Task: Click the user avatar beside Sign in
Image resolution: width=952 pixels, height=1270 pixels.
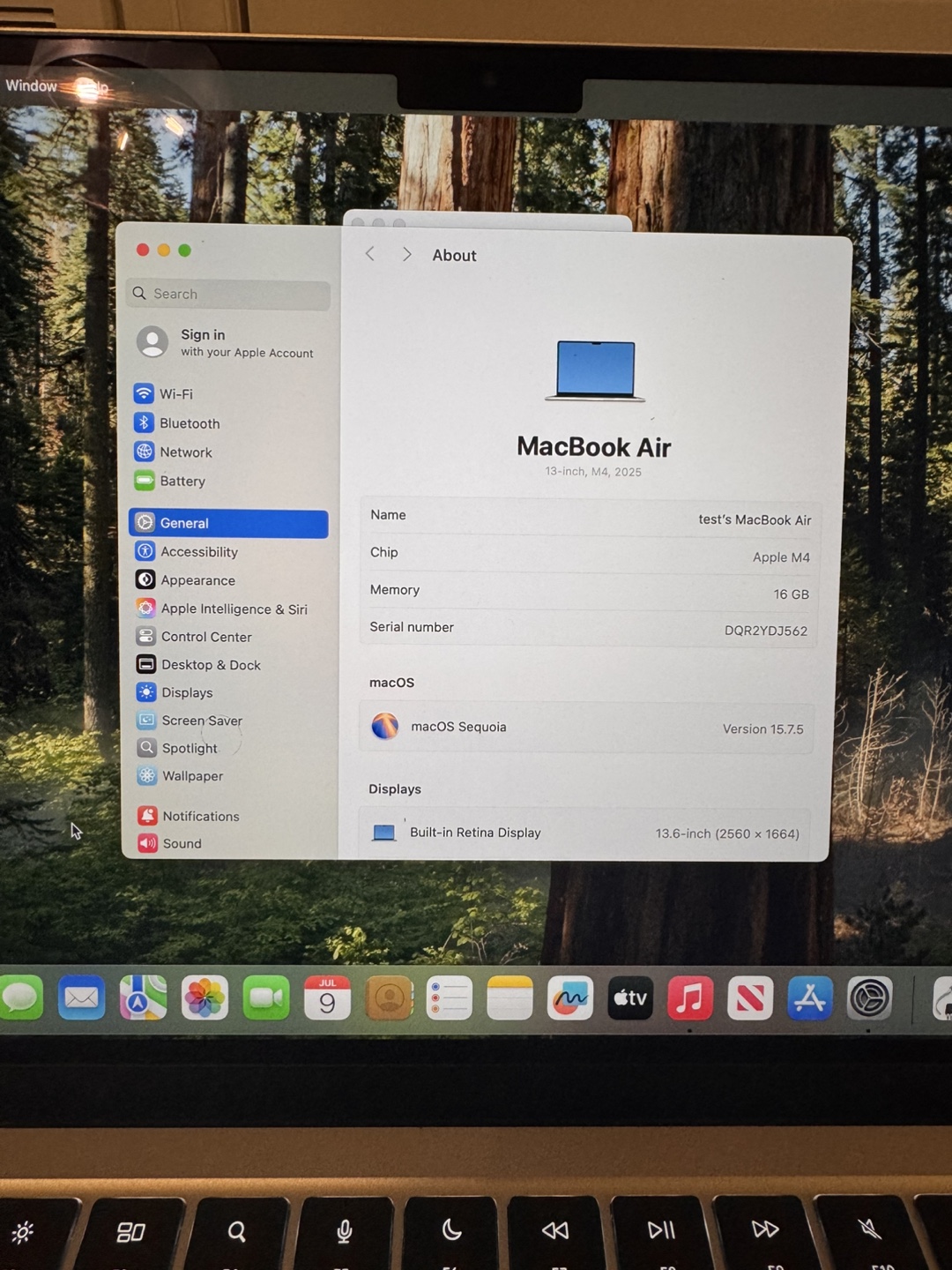Action: (x=152, y=342)
